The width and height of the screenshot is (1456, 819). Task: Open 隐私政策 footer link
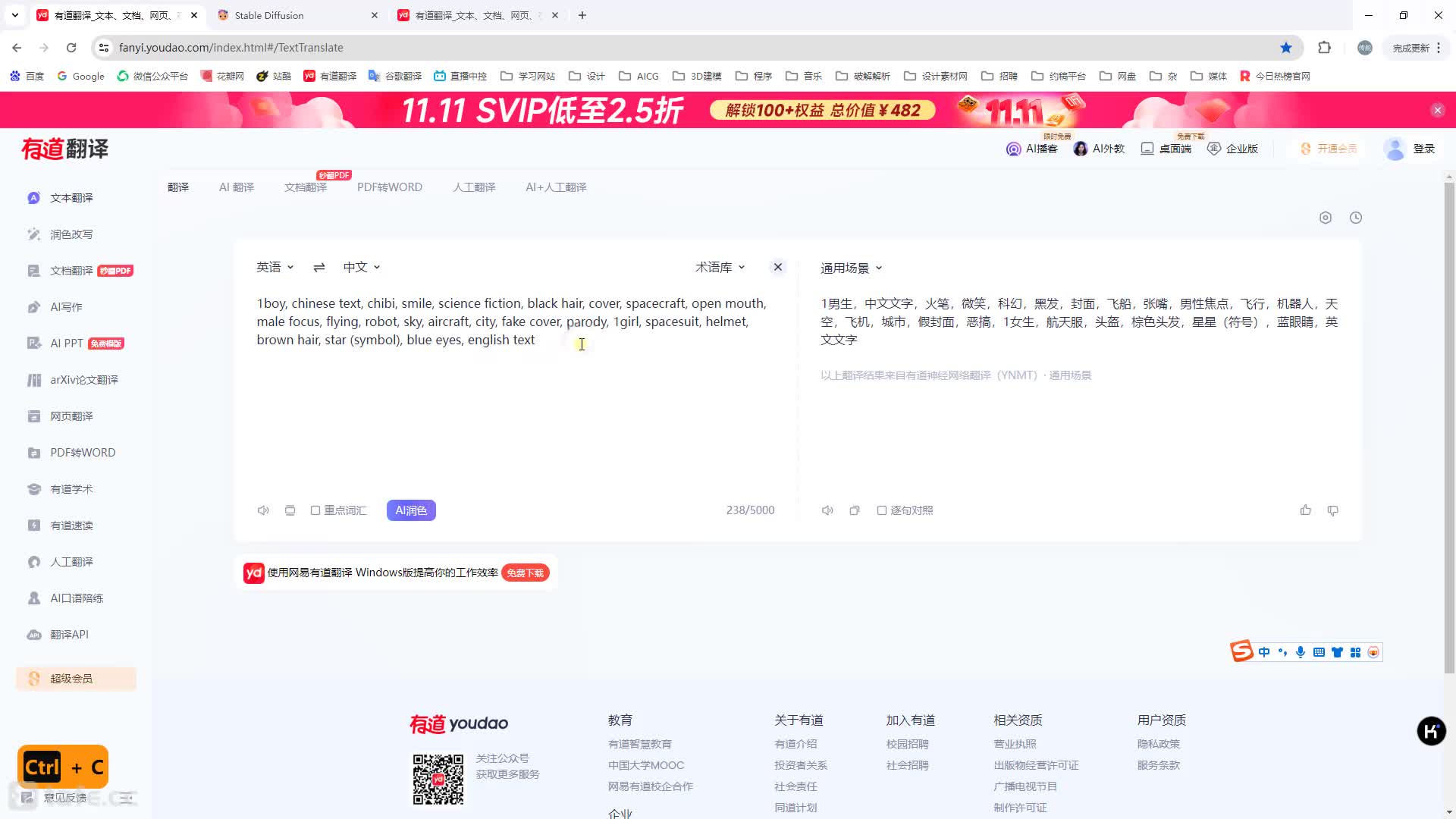pos(1159,745)
